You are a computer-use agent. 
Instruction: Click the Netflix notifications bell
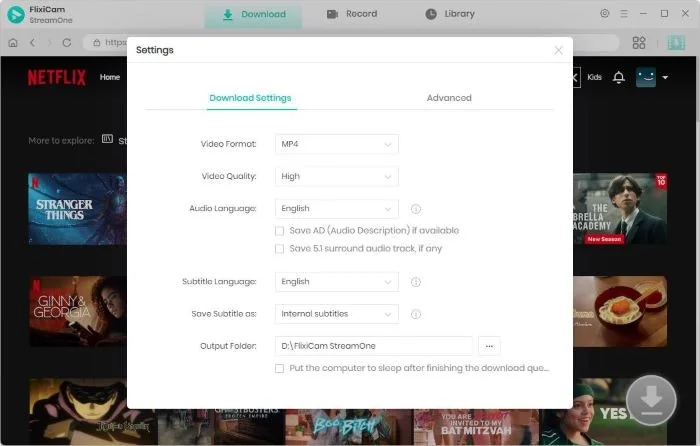click(618, 77)
